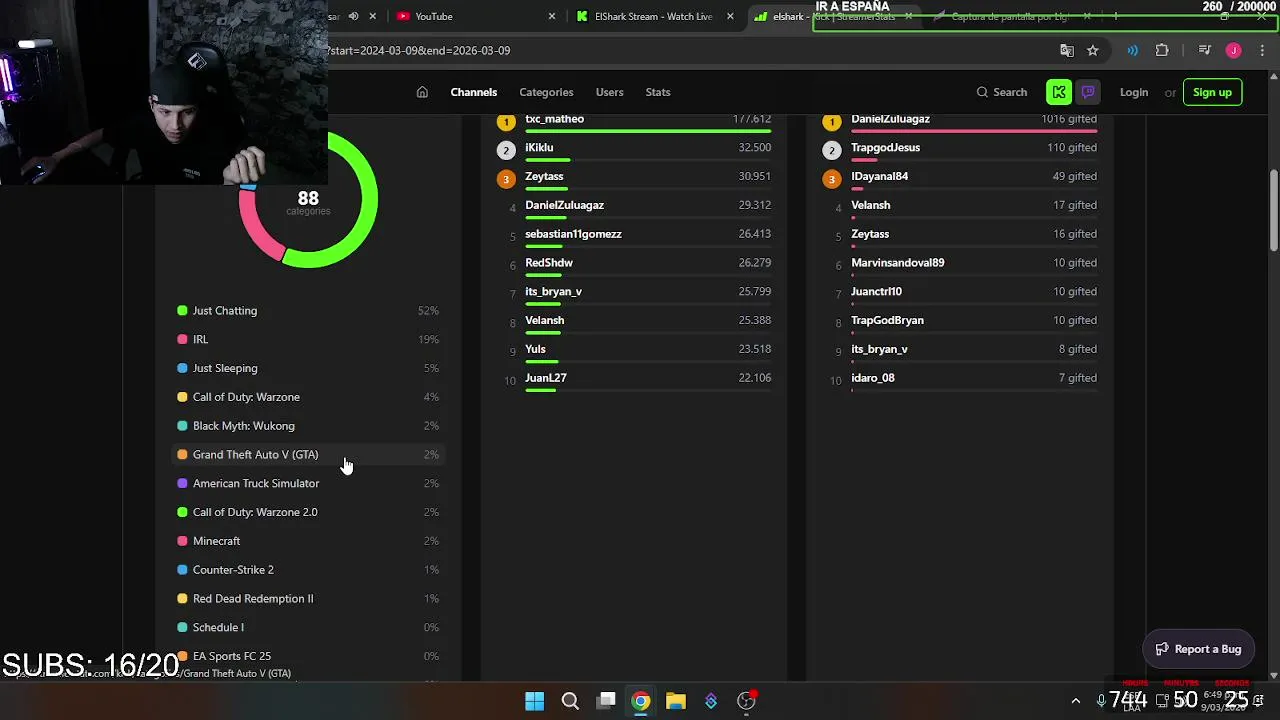
Task: Open Yuls in the chatters list
Action: 535,349
